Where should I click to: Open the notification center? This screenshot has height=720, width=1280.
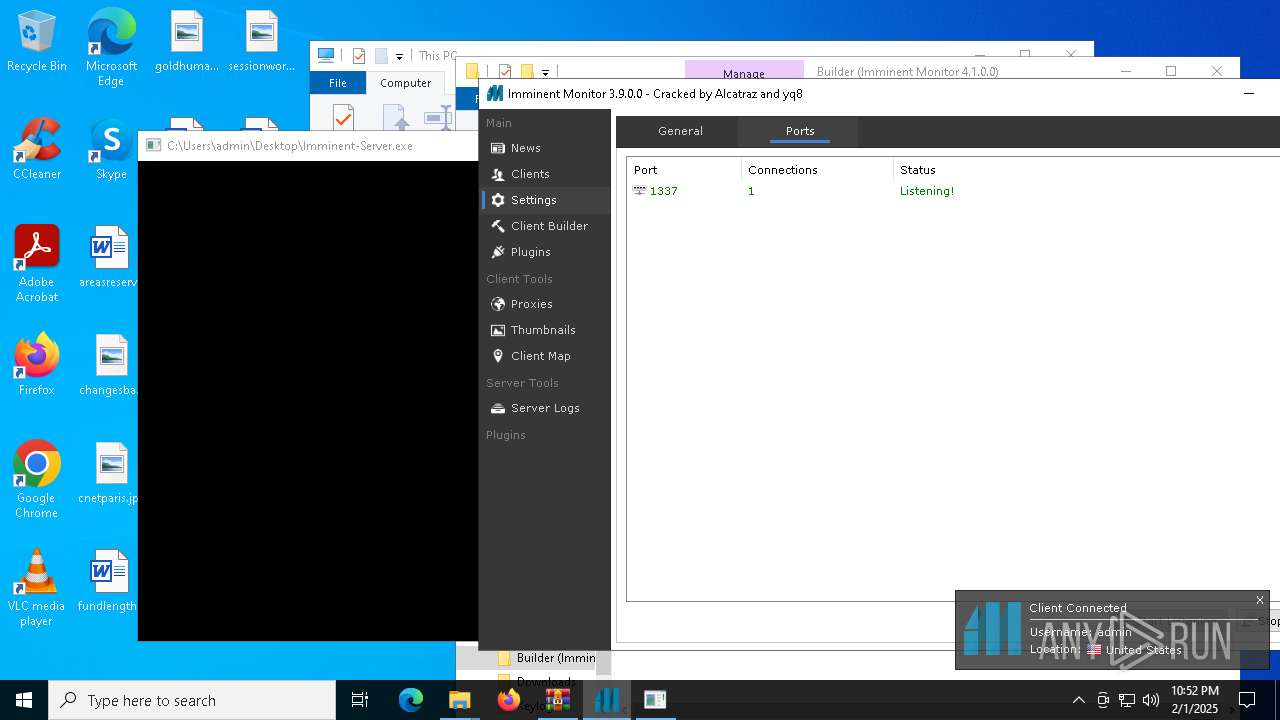1247,700
